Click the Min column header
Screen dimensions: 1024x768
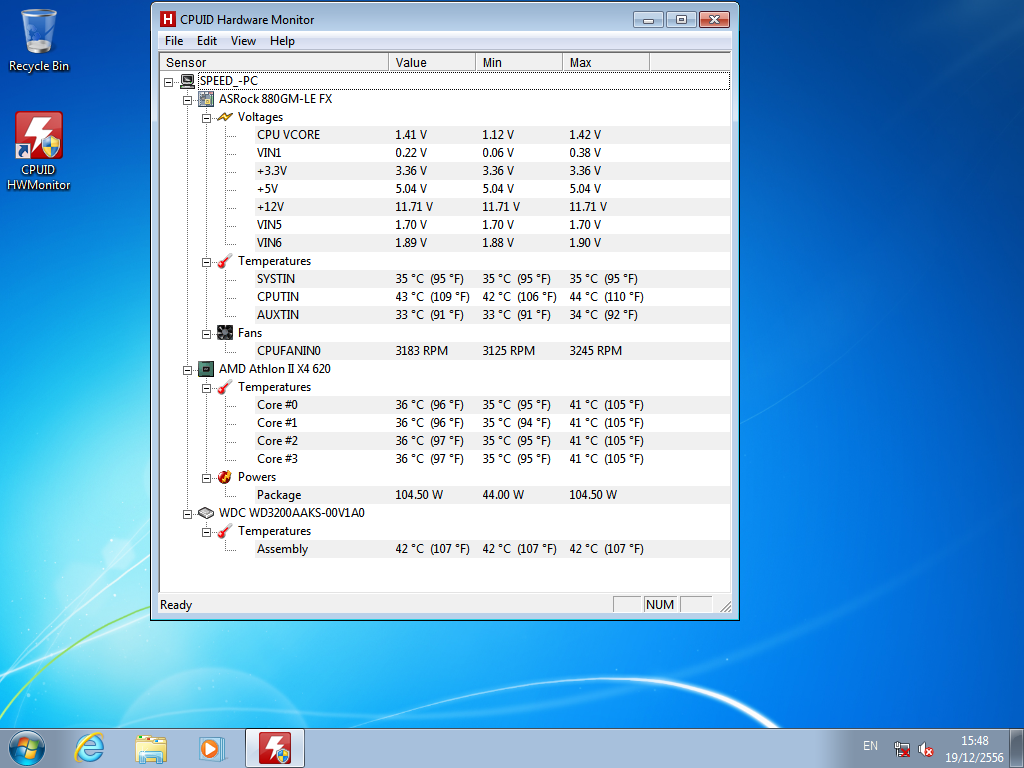pos(519,62)
